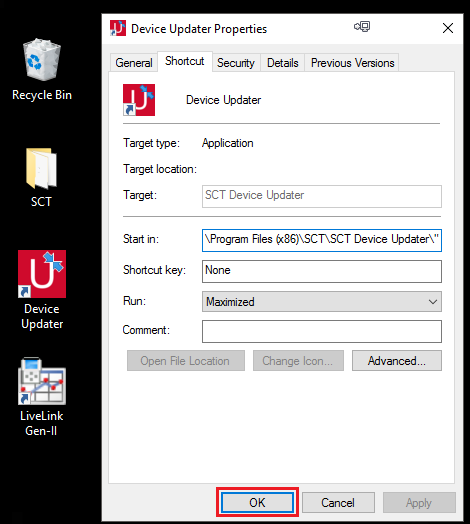The height and width of the screenshot is (524, 470).
Task: Confirm the dialog with the OK button
Action: tap(257, 502)
